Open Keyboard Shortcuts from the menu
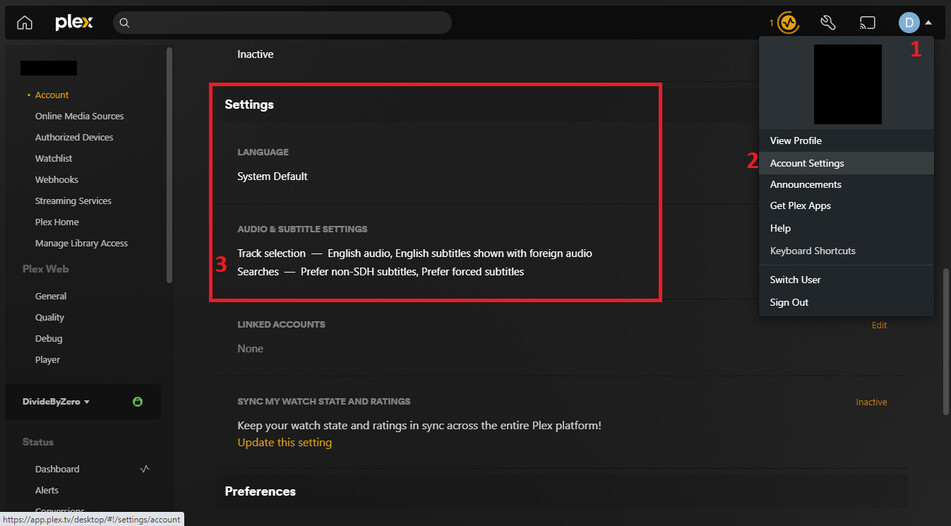The width and height of the screenshot is (951, 526). [812, 251]
